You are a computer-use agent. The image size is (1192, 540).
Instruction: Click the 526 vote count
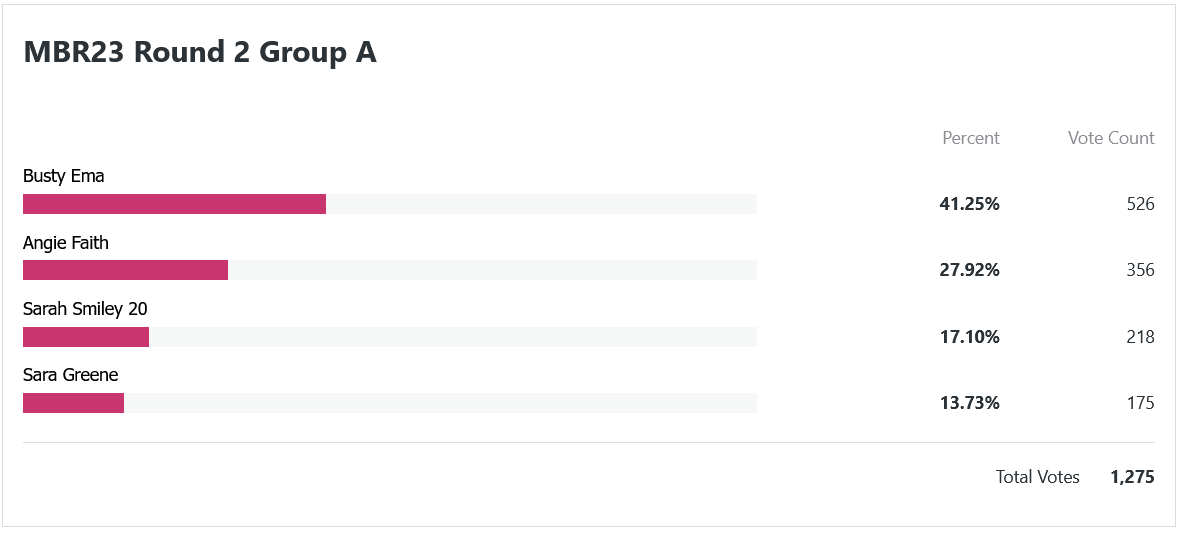[1140, 204]
